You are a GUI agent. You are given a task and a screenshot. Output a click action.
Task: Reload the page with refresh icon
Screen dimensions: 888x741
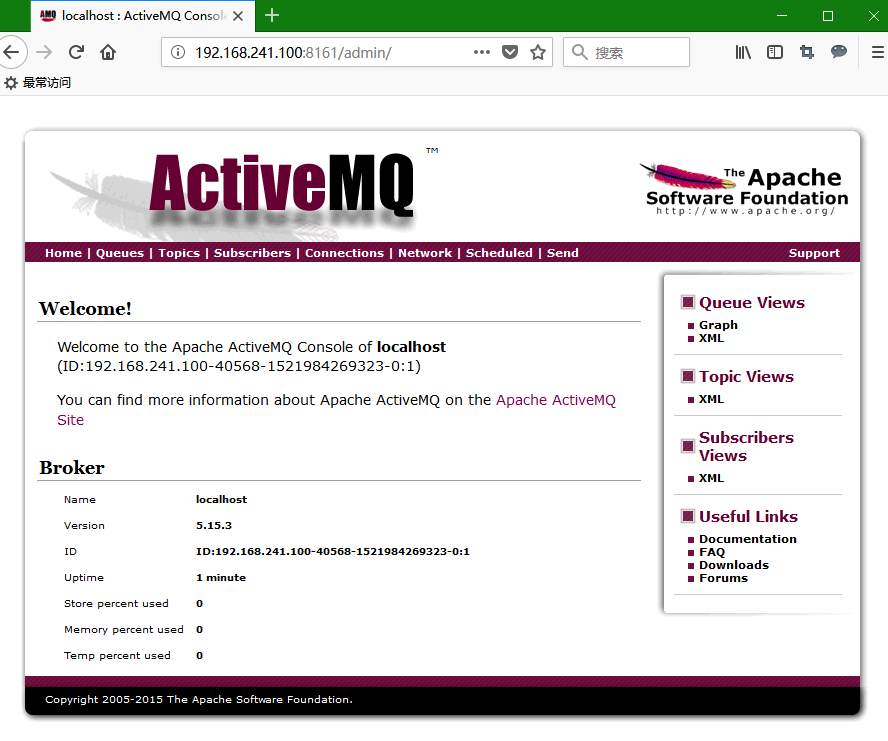tap(76, 52)
